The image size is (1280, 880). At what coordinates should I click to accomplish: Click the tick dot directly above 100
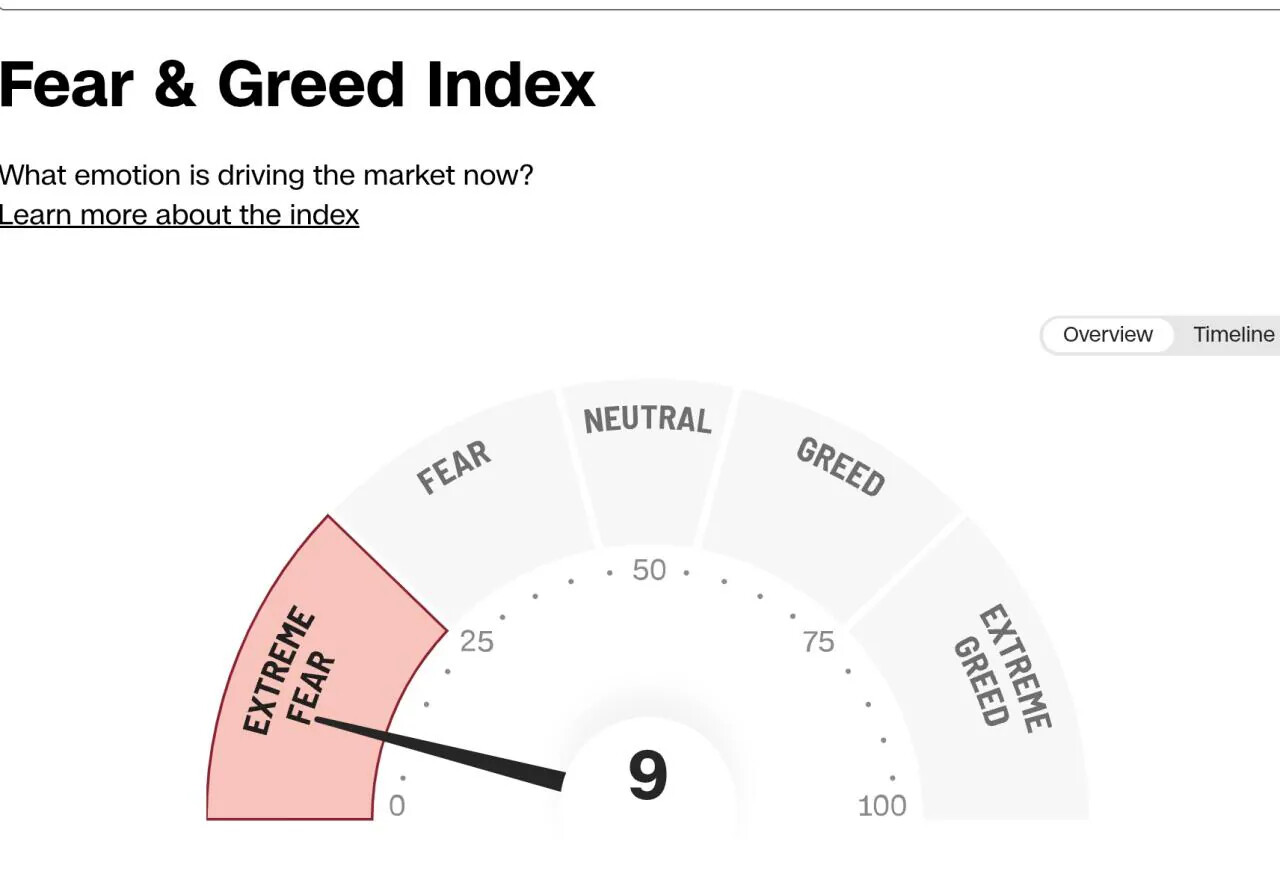[x=892, y=778]
